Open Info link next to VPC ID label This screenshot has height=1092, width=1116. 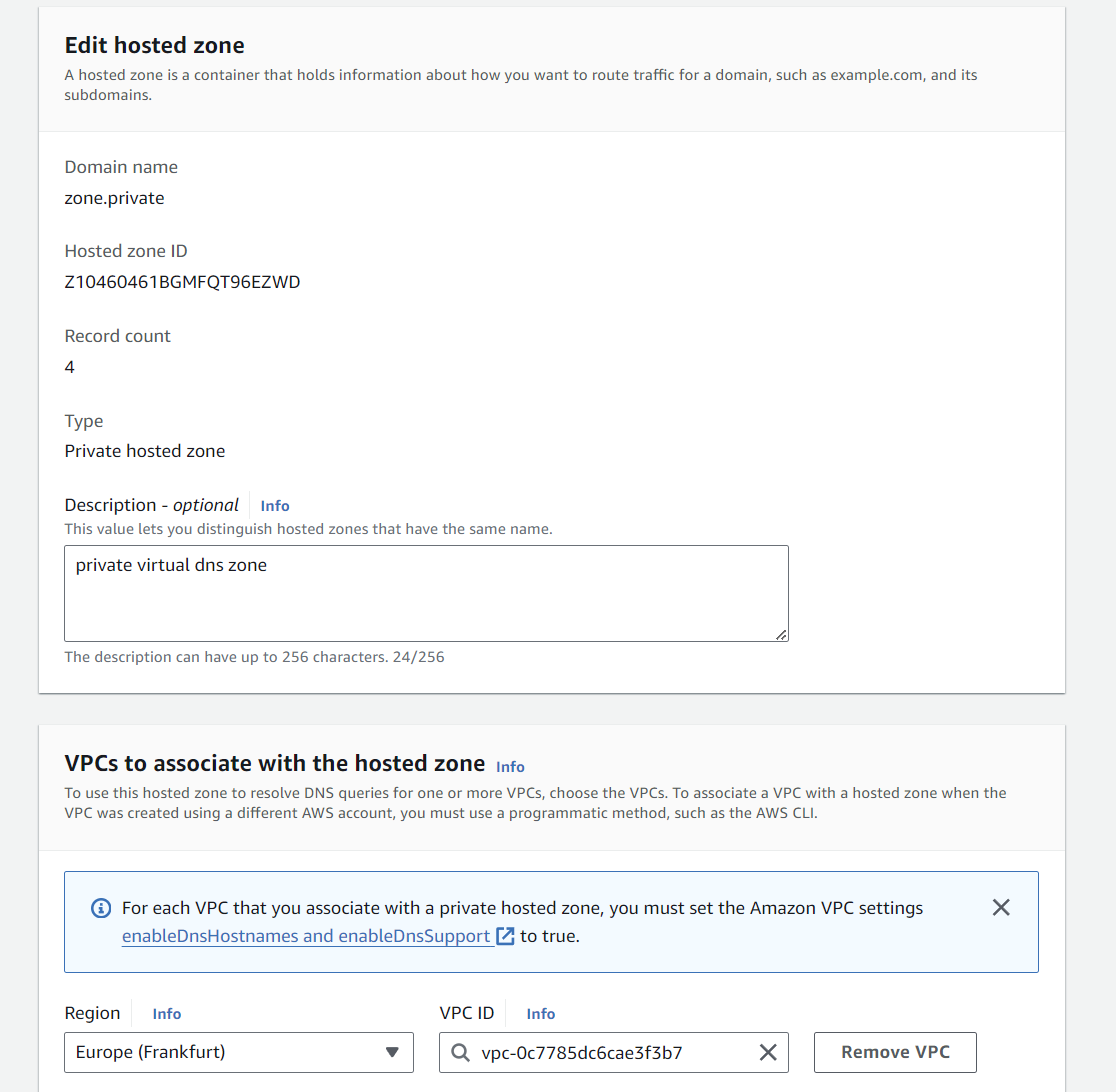click(x=541, y=1014)
